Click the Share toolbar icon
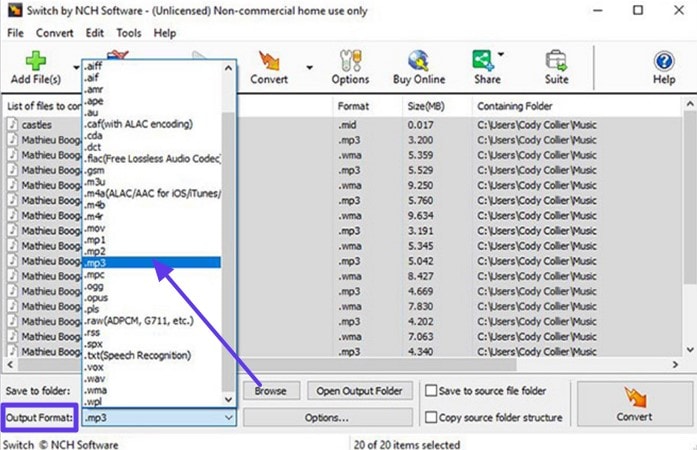 click(x=483, y=61)
